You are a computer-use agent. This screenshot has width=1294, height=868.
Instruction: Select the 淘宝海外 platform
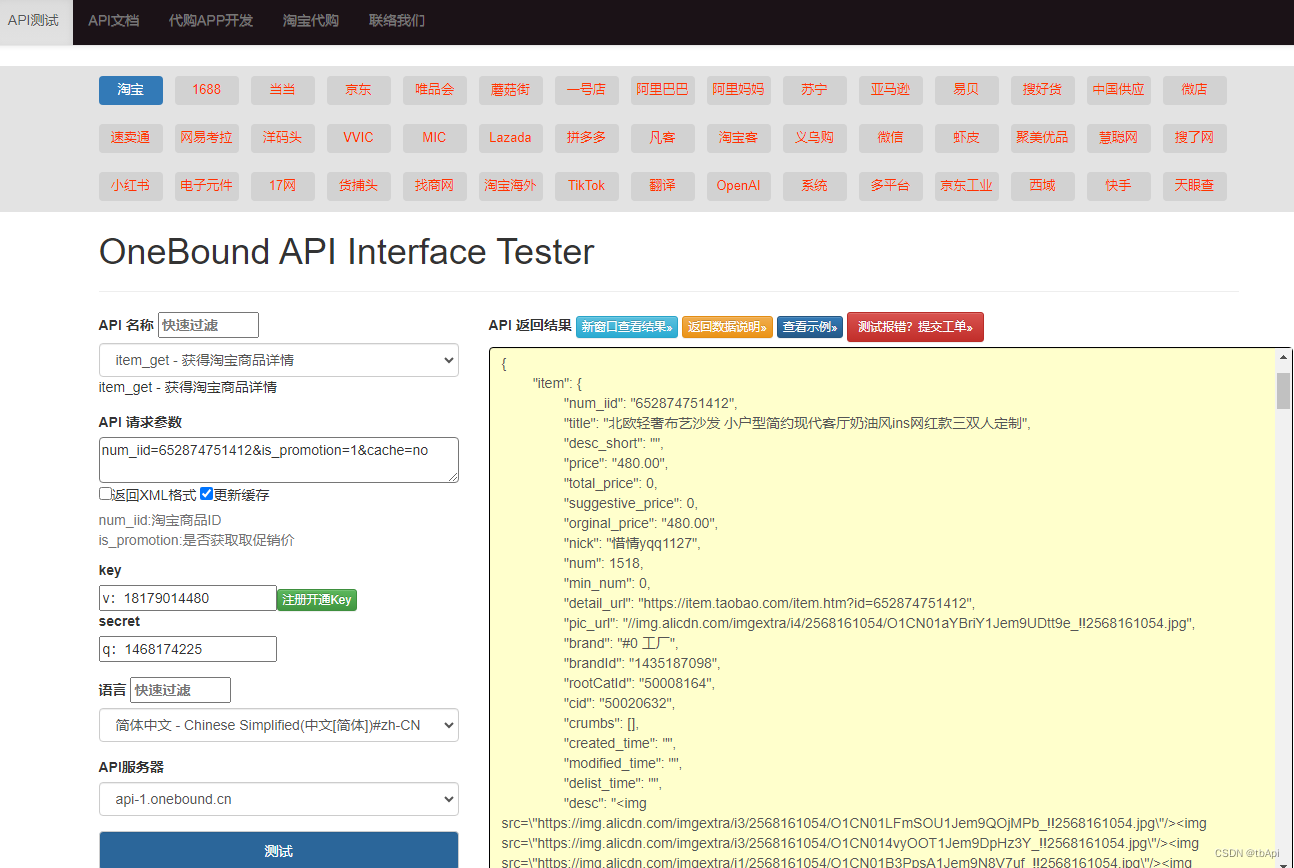pyautogui.click(x=511, y=186)
